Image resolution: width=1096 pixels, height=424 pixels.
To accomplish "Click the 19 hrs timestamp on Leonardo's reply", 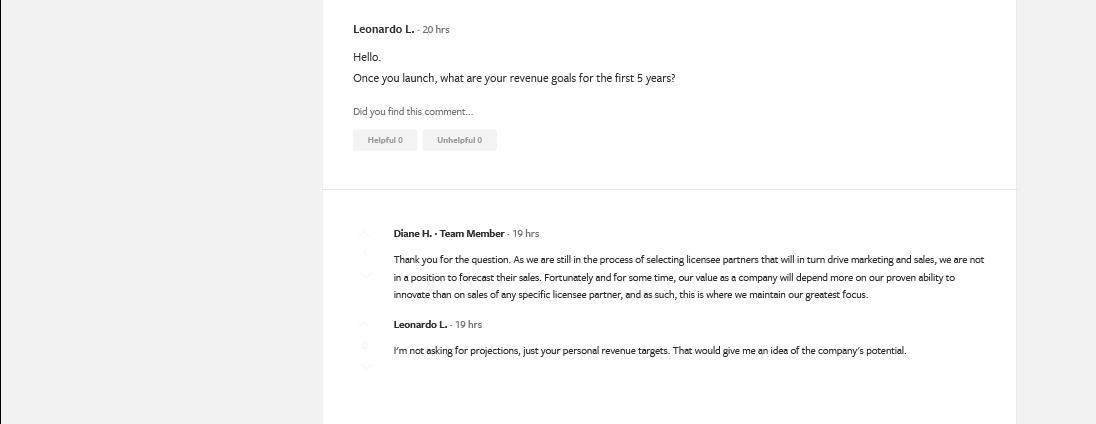I will [x=468, y=325].
